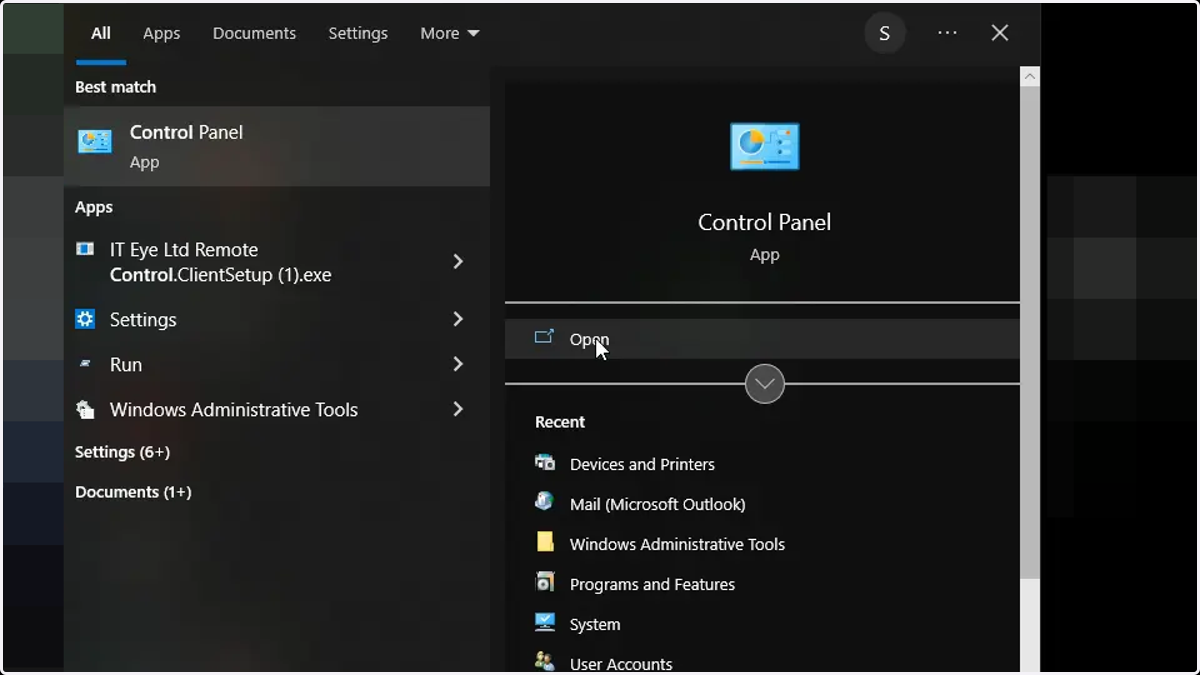1200x675 pixels.
Task: Click the Settings gear icon in Apps list
Action: [85, 319]
